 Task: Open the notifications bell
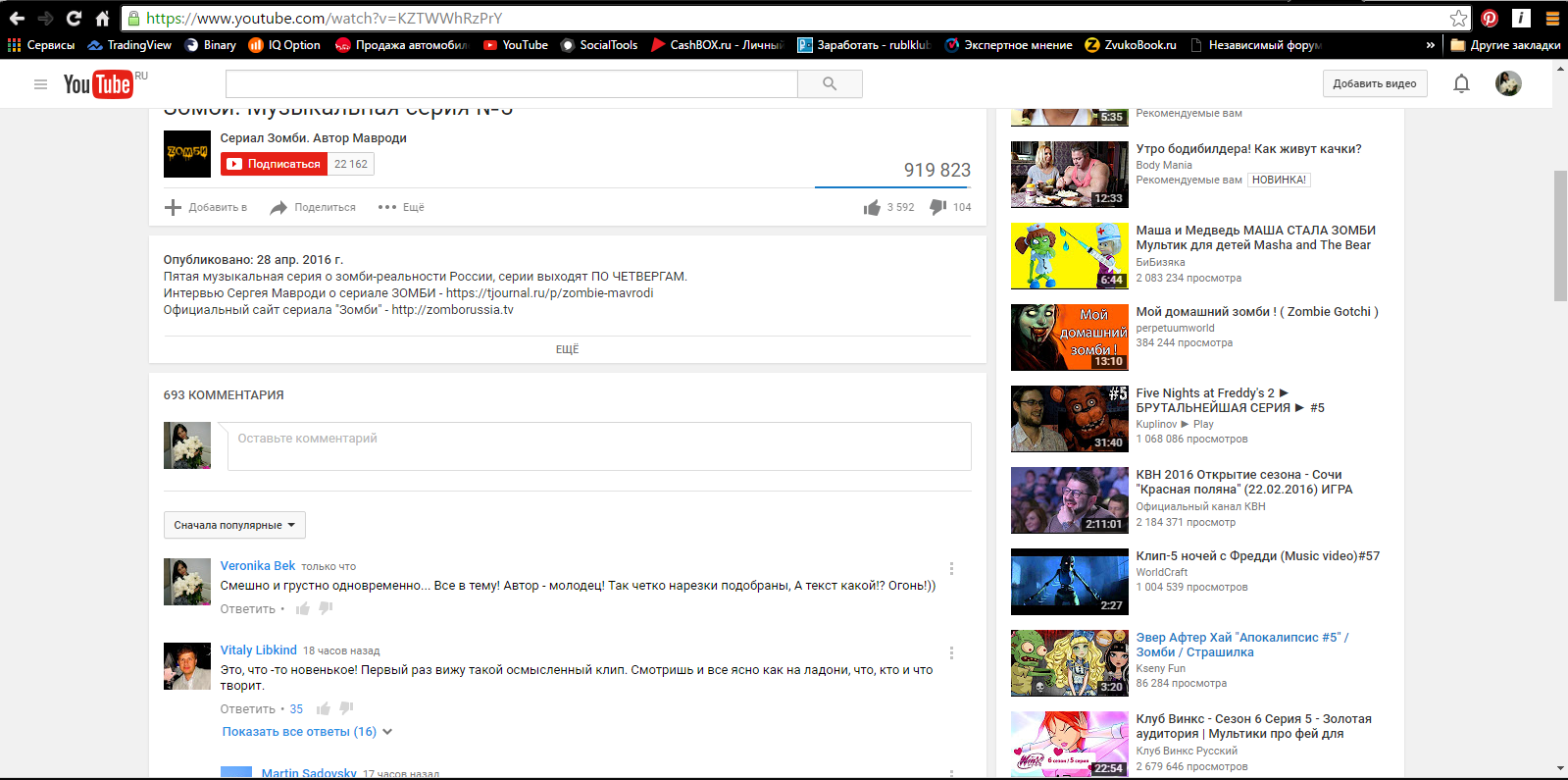(x=1461, y=83)
